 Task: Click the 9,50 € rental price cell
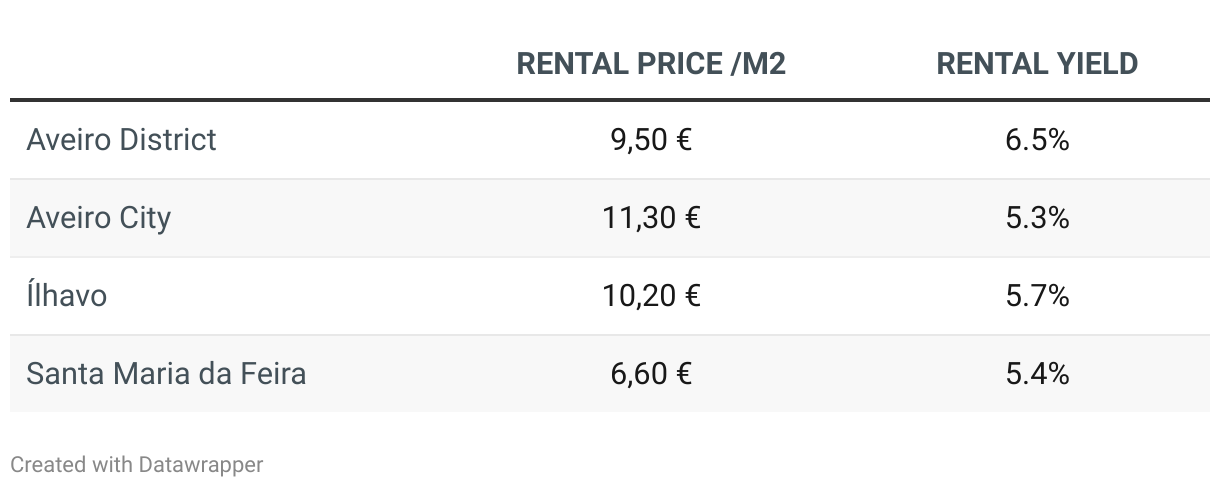[651, 140]
